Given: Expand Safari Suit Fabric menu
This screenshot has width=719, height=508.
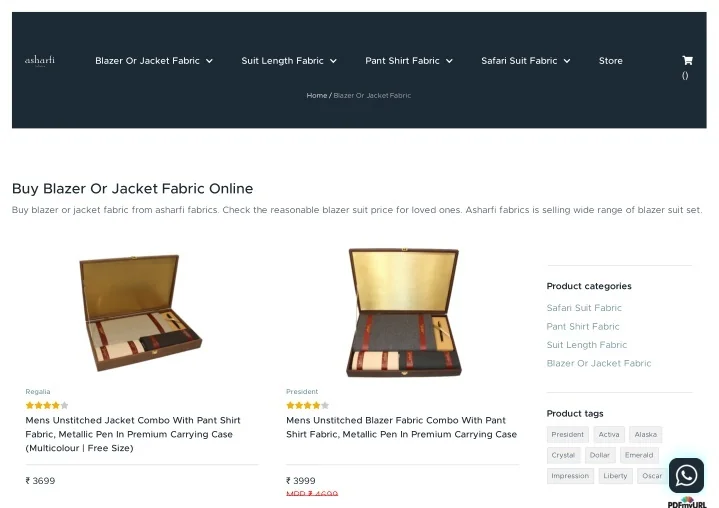Looking at the screenshot, I should coord(525,61).
